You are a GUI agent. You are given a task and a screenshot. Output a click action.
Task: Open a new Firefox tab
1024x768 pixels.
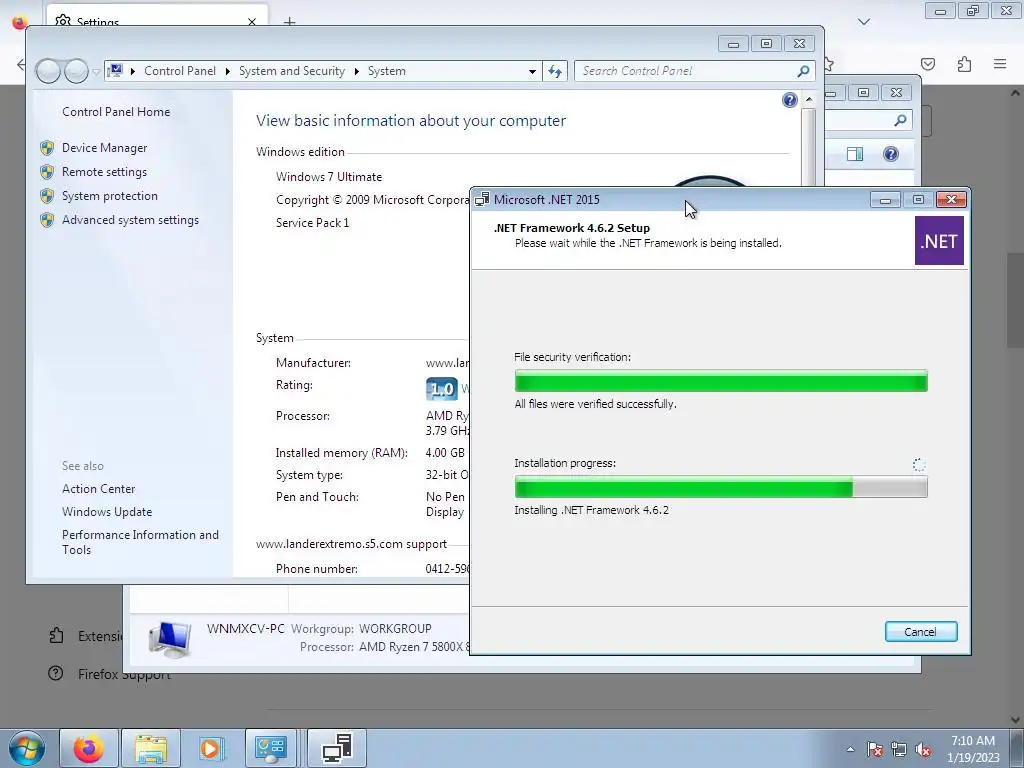tap(289, 22)
